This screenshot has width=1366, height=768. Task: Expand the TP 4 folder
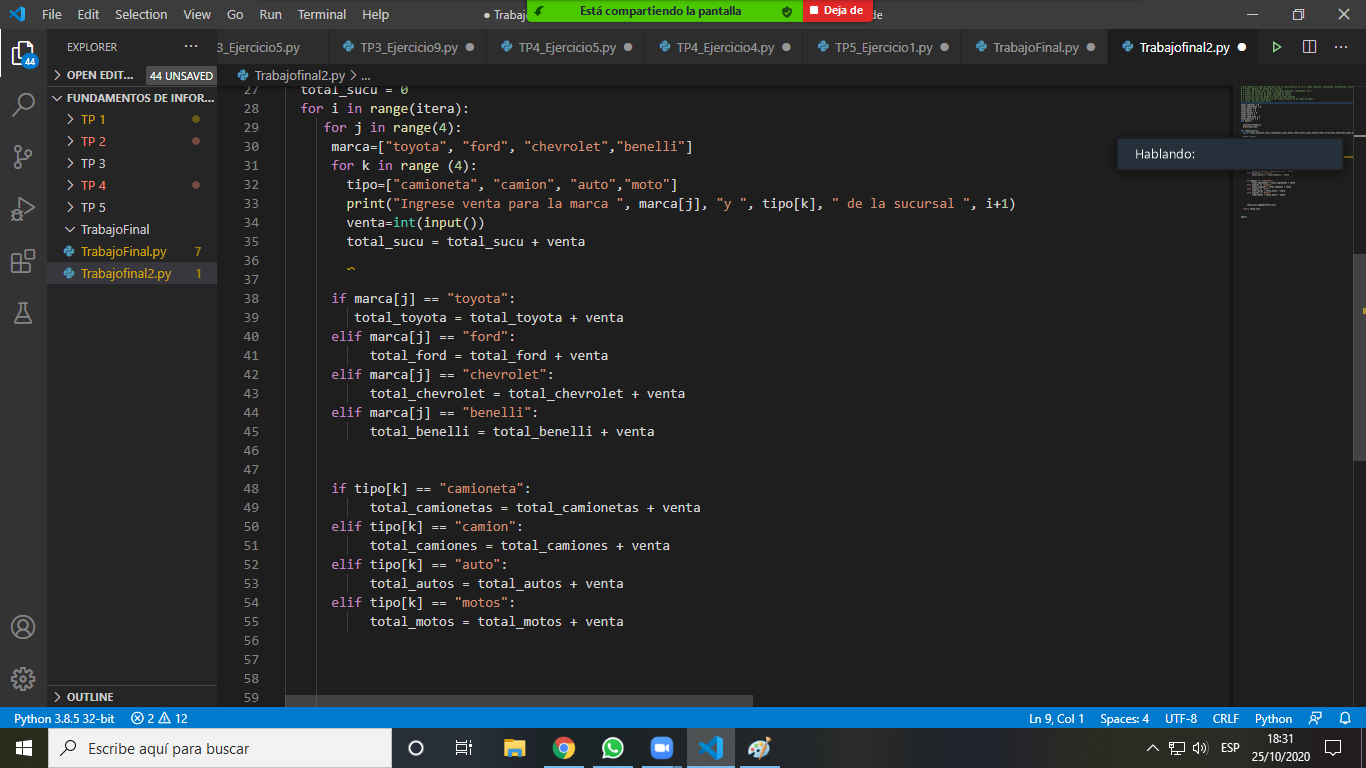132,185
